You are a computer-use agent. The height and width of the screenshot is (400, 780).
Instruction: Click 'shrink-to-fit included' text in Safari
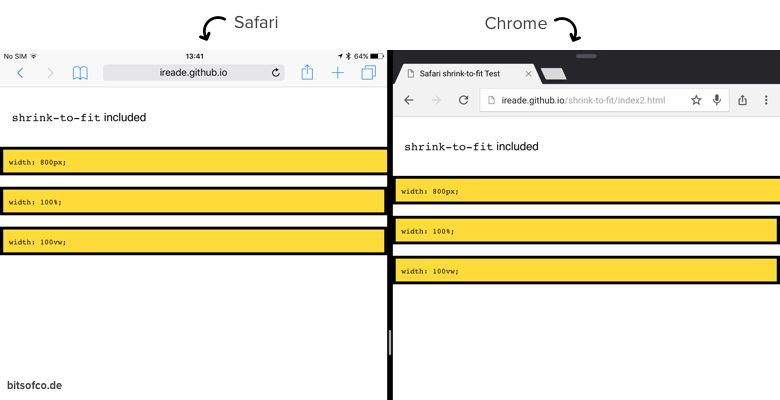(x=79, y=118)
